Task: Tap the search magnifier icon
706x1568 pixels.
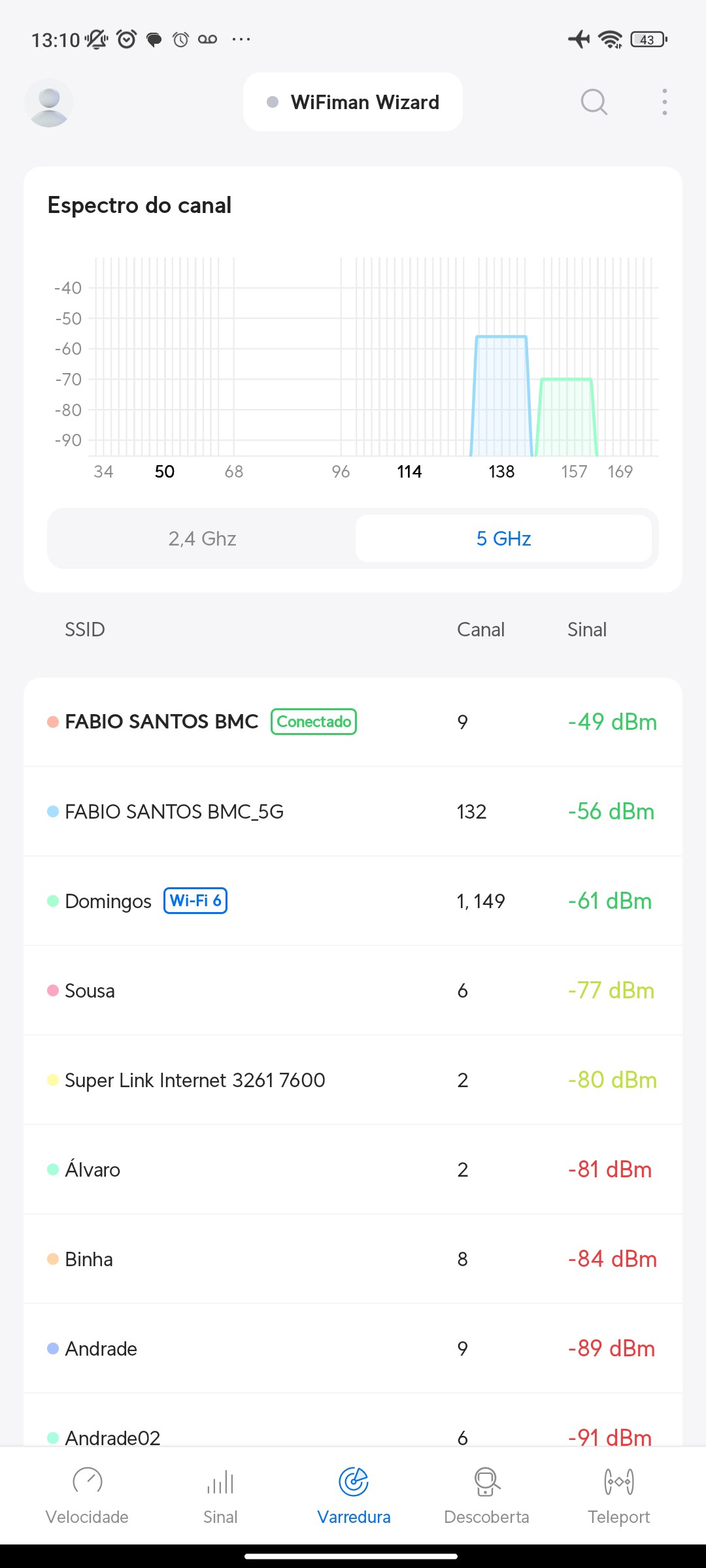Action: [x=594, y=102]
